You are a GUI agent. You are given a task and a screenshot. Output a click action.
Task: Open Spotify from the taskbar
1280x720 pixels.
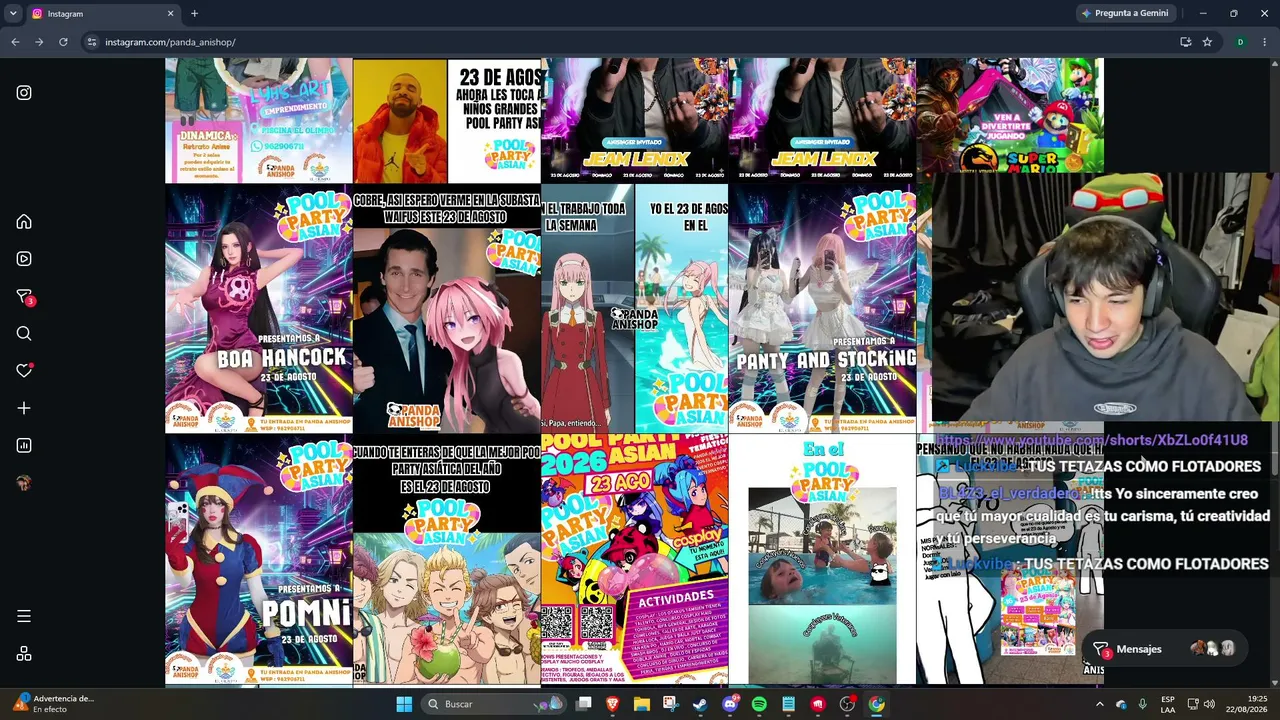(x=759, y=704)
